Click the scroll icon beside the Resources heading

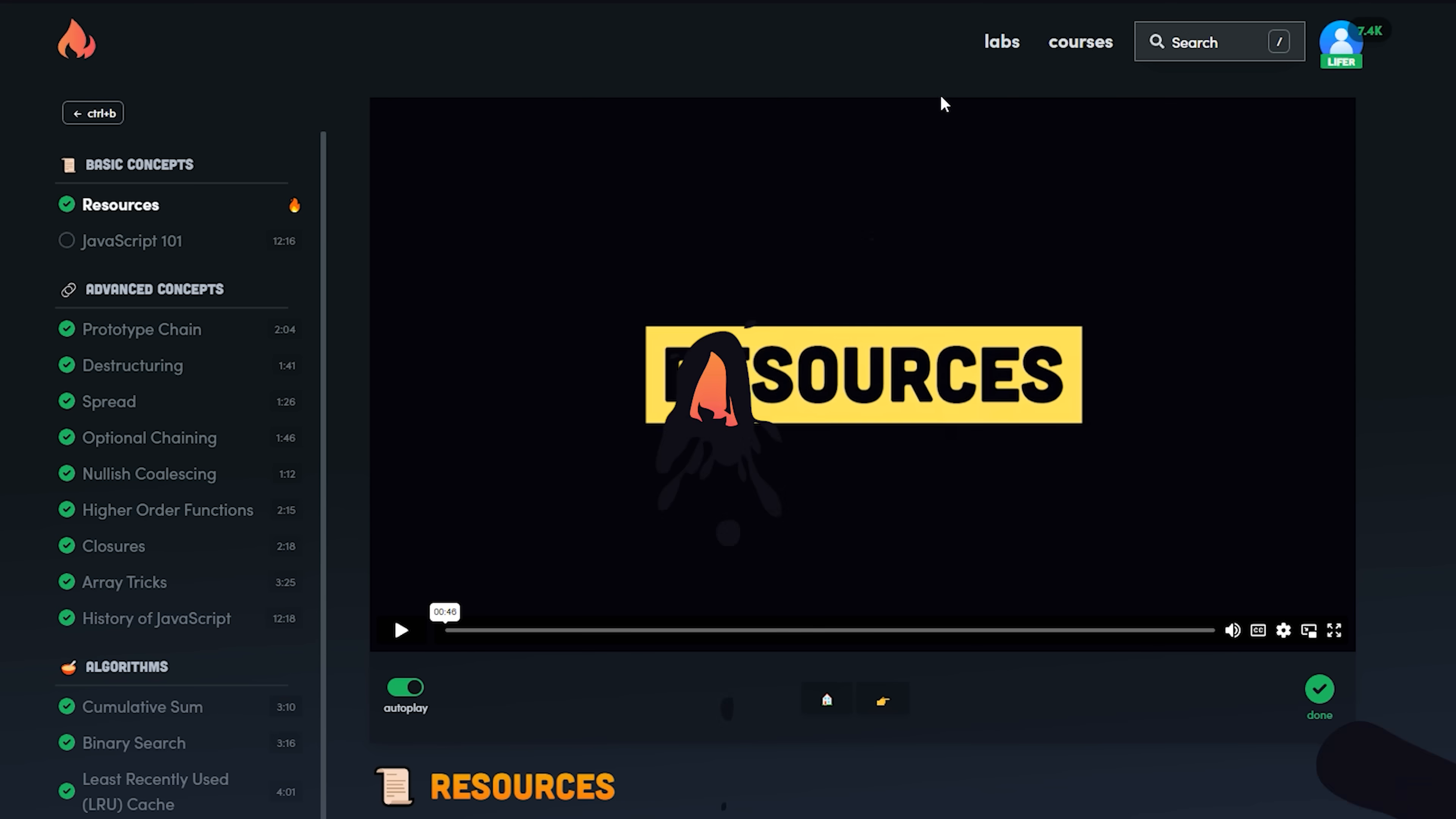pyautogui.click(x=394, y=786)
